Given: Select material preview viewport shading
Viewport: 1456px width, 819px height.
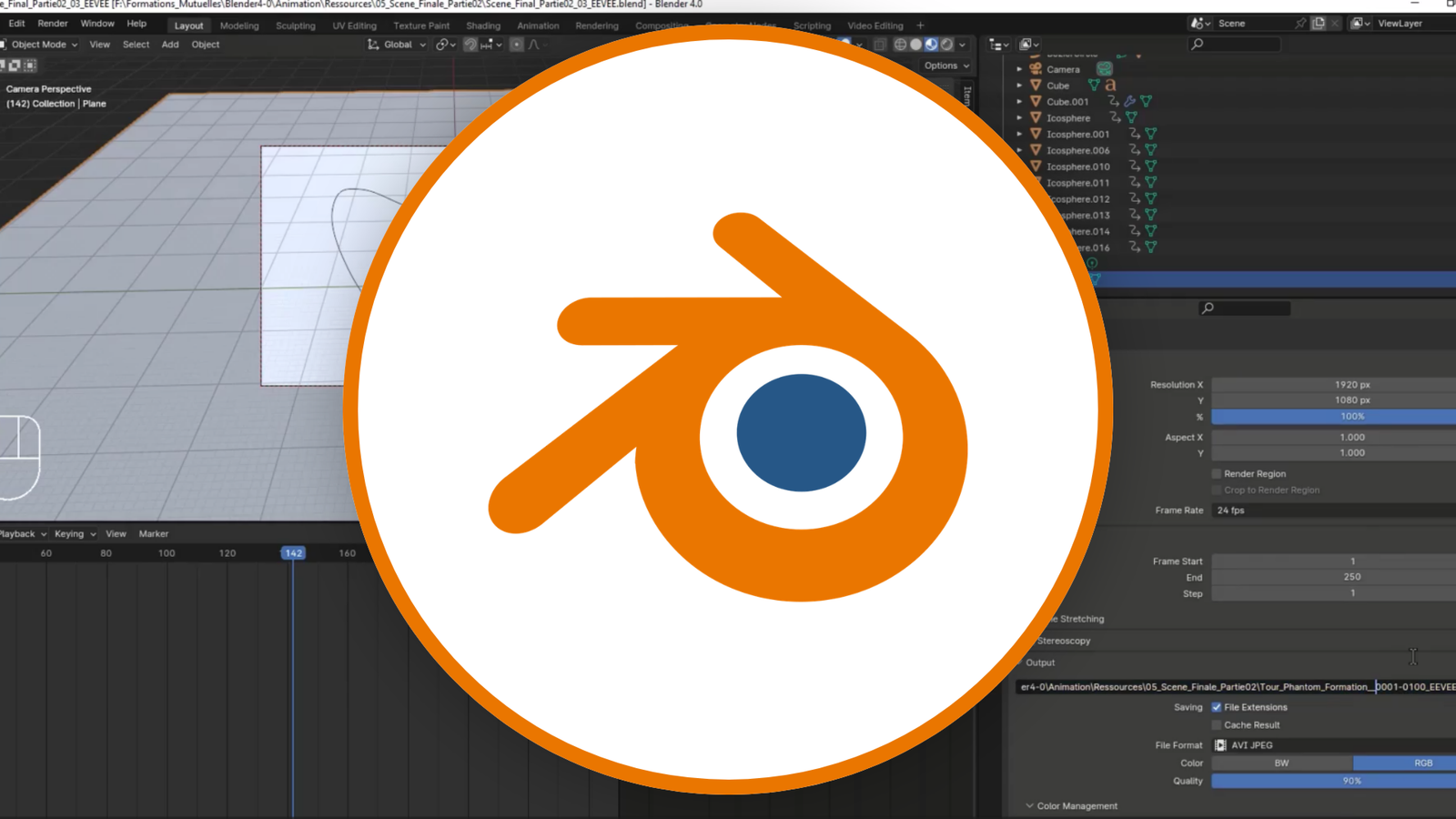Looking at the screenshot, I should tap(931, 44).
